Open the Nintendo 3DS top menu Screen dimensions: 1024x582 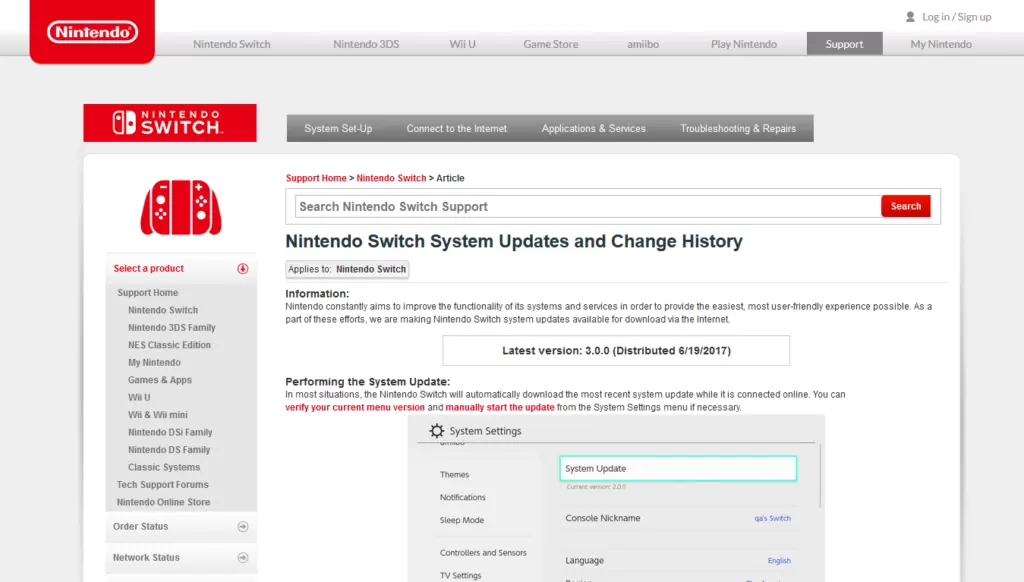[x=366, y=44]
